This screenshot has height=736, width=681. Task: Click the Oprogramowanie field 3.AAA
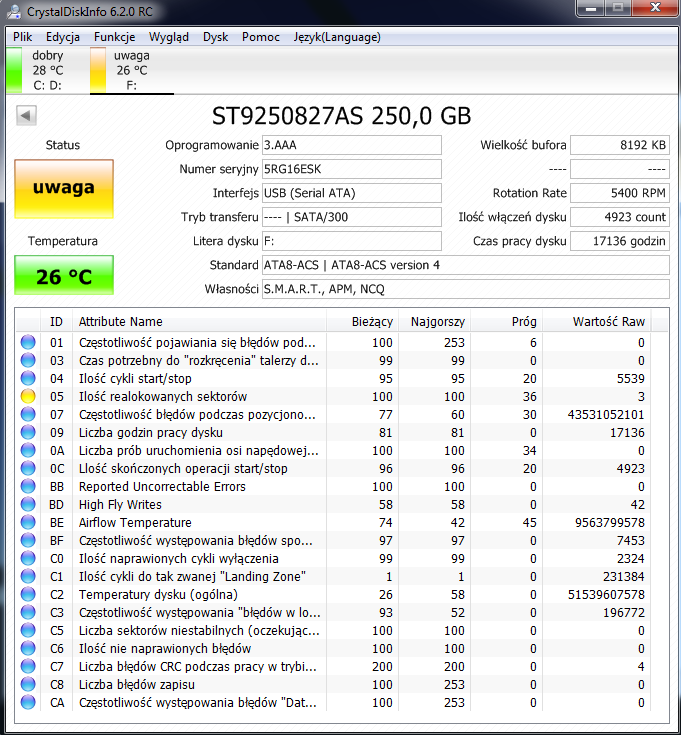(x=352, y=145)
